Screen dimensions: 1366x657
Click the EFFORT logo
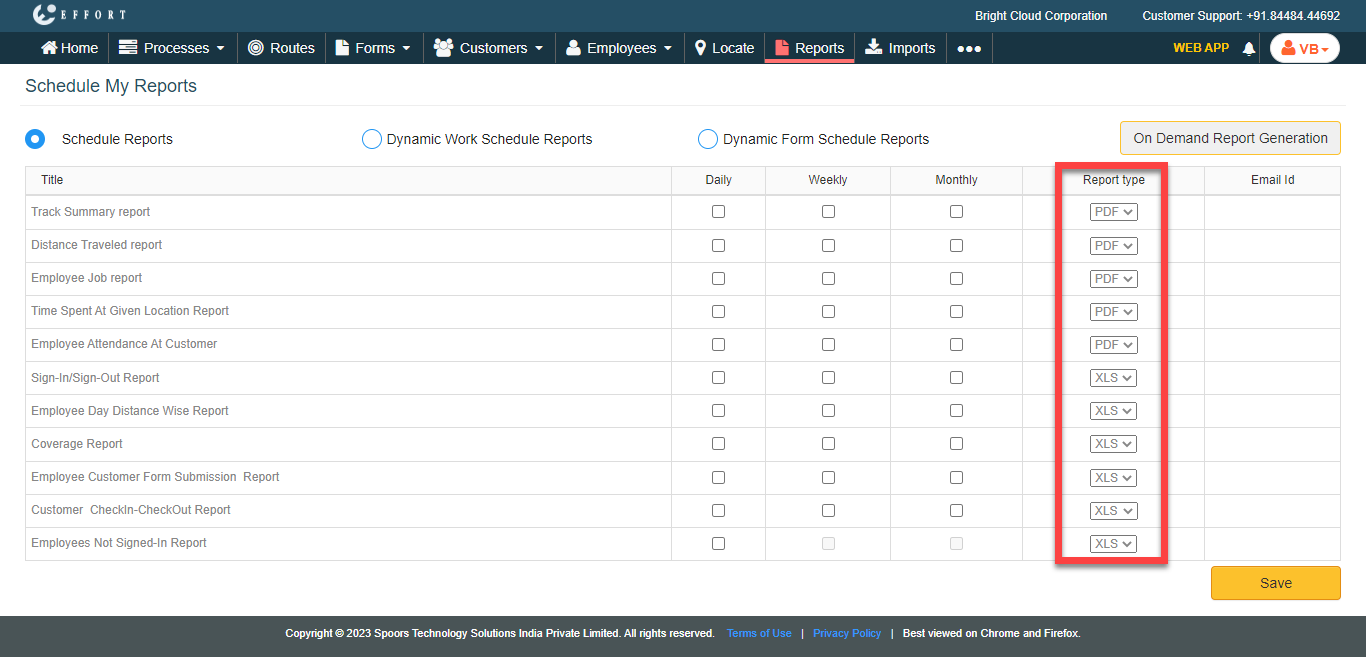[x=79, y=15]
